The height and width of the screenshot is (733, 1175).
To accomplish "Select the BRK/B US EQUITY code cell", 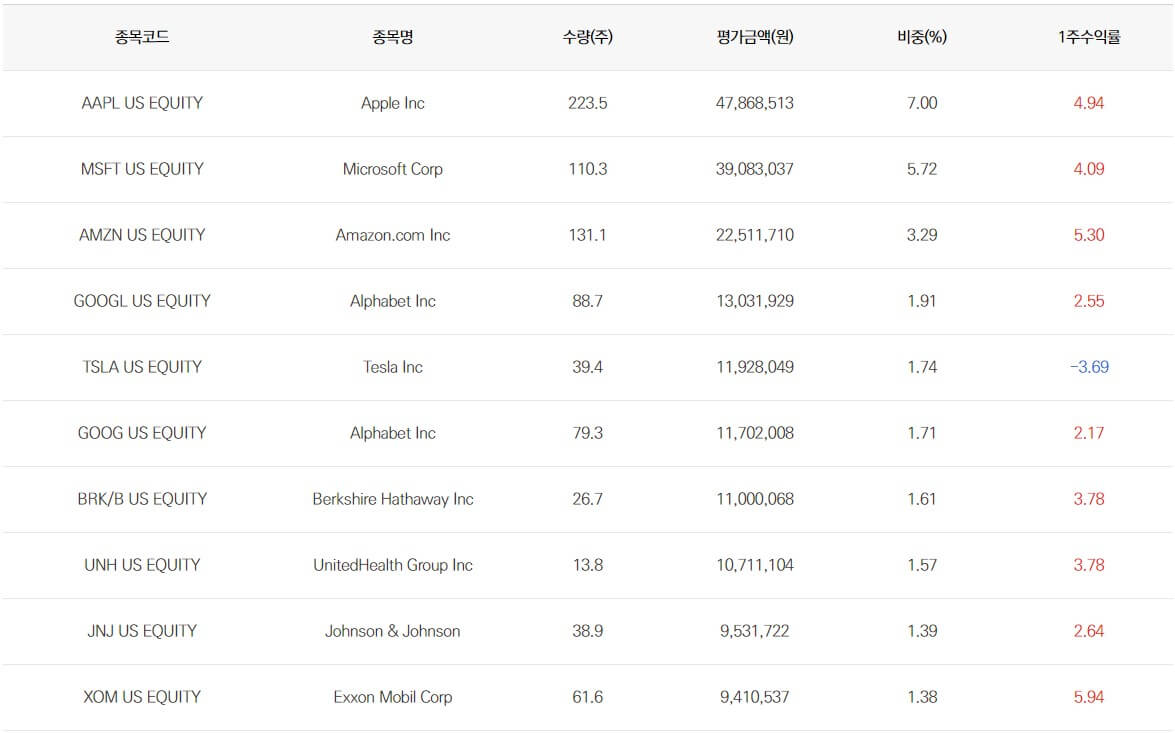I will (x=142, y=498).
